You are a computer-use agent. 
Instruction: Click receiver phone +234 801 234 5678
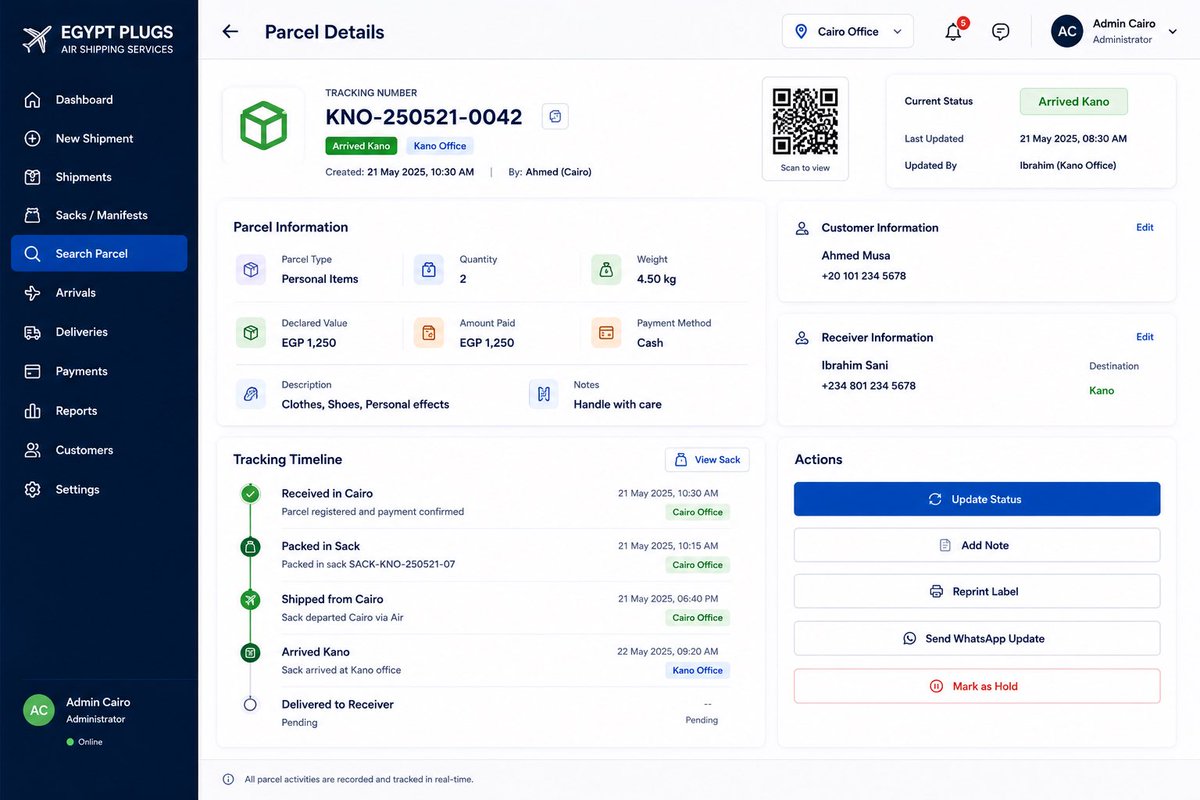tap(868, 386)
